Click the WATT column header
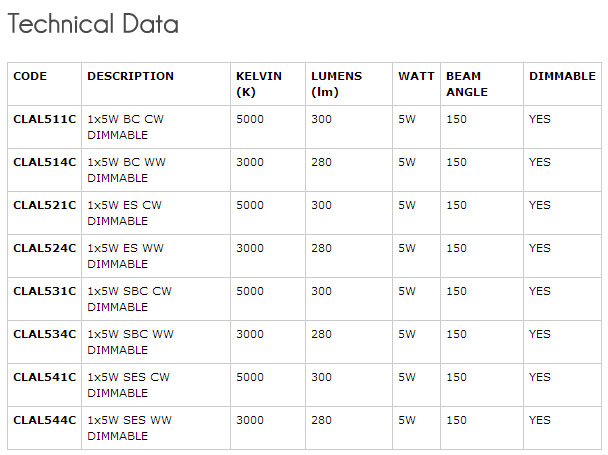This screenshot has height=455, width=608. pyautogui.click(x=416, y=76)
